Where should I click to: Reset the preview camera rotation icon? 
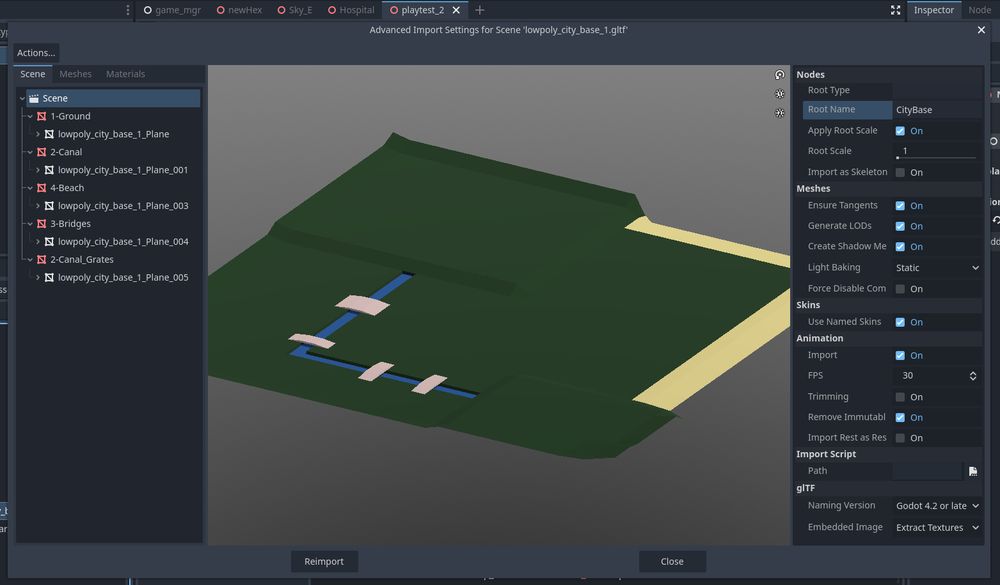tap(780, 74)
